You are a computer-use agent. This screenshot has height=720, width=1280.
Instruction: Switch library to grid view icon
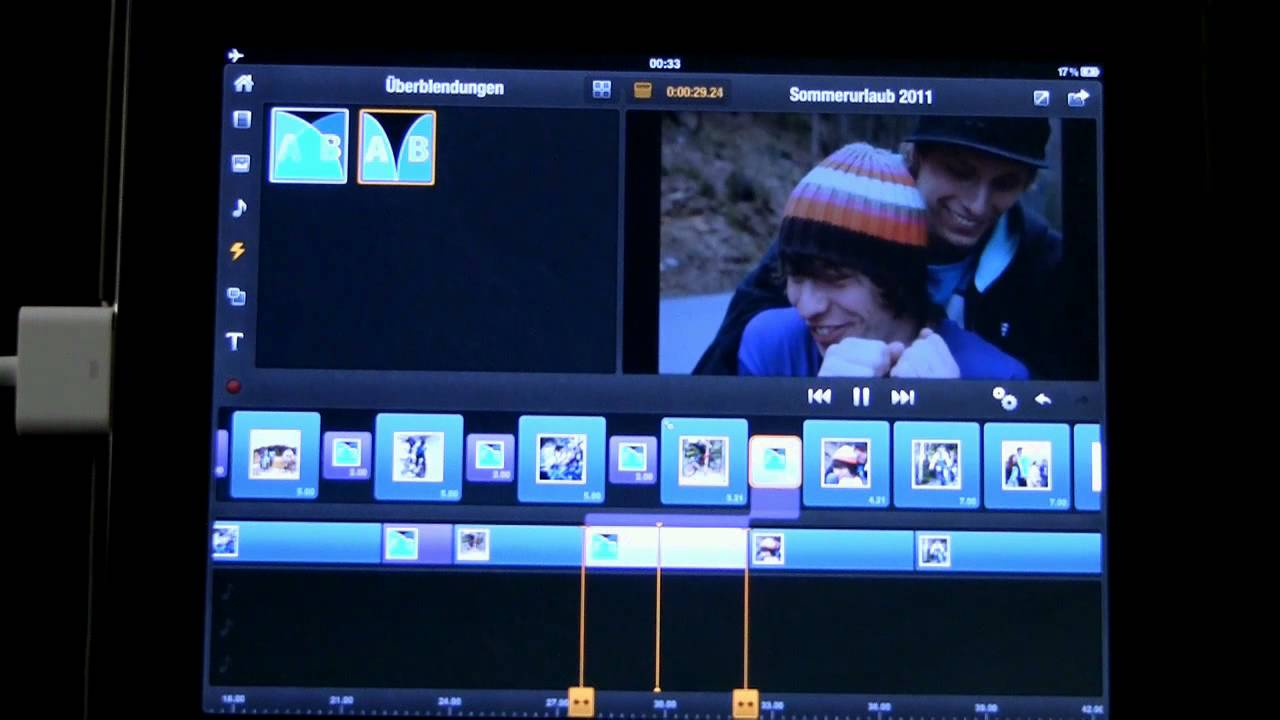601,89
